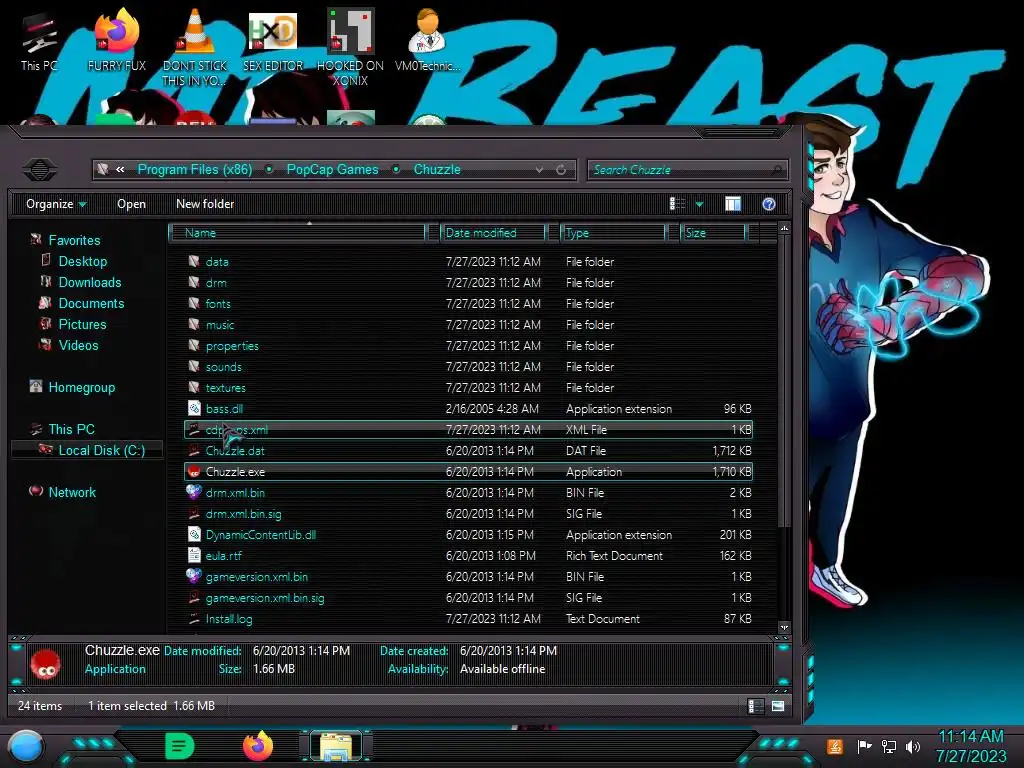Image resolution: width=1024 pixels, height=768 pixels.
Task: Toggle the preview pane button
Action: [733, 204]
